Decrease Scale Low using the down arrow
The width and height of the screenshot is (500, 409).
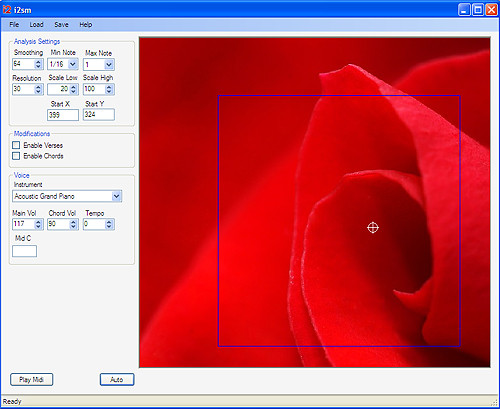(x=73, y=91)
